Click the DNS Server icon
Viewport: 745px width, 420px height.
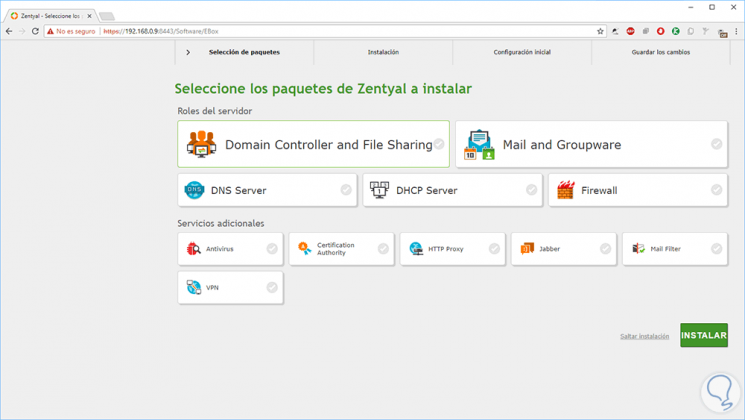coord(194,190)
